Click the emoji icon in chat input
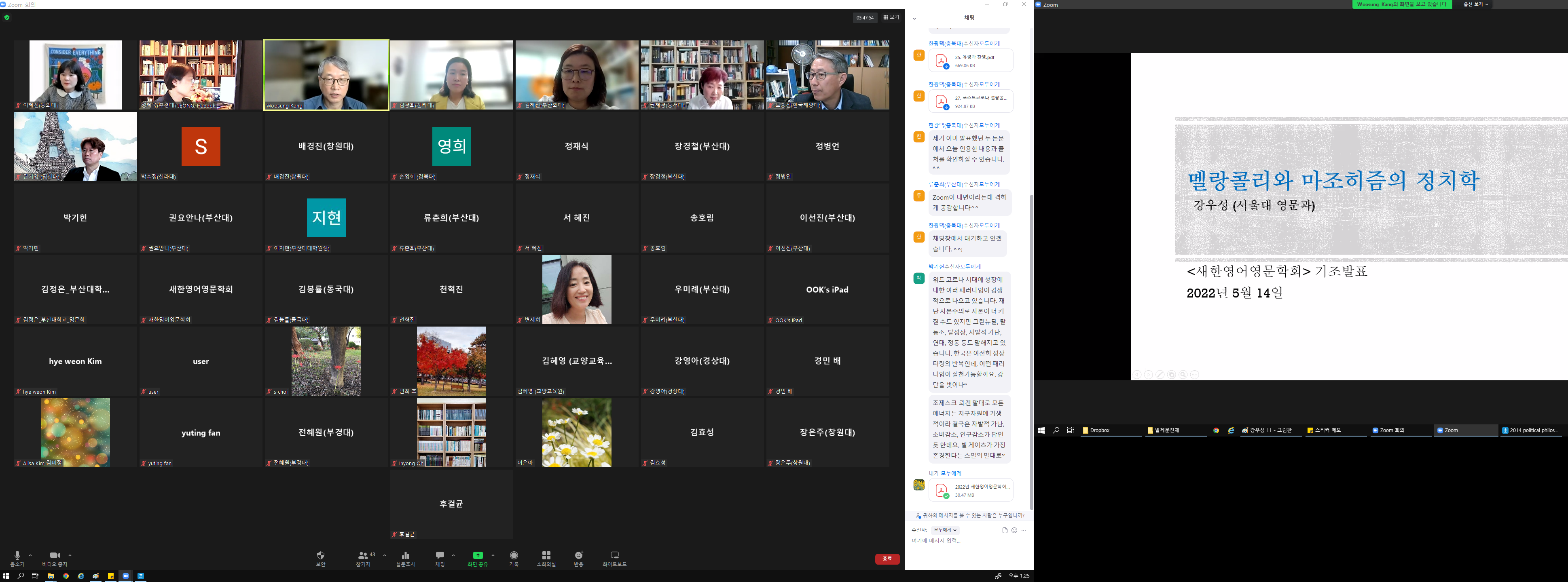 point(1014,530)
